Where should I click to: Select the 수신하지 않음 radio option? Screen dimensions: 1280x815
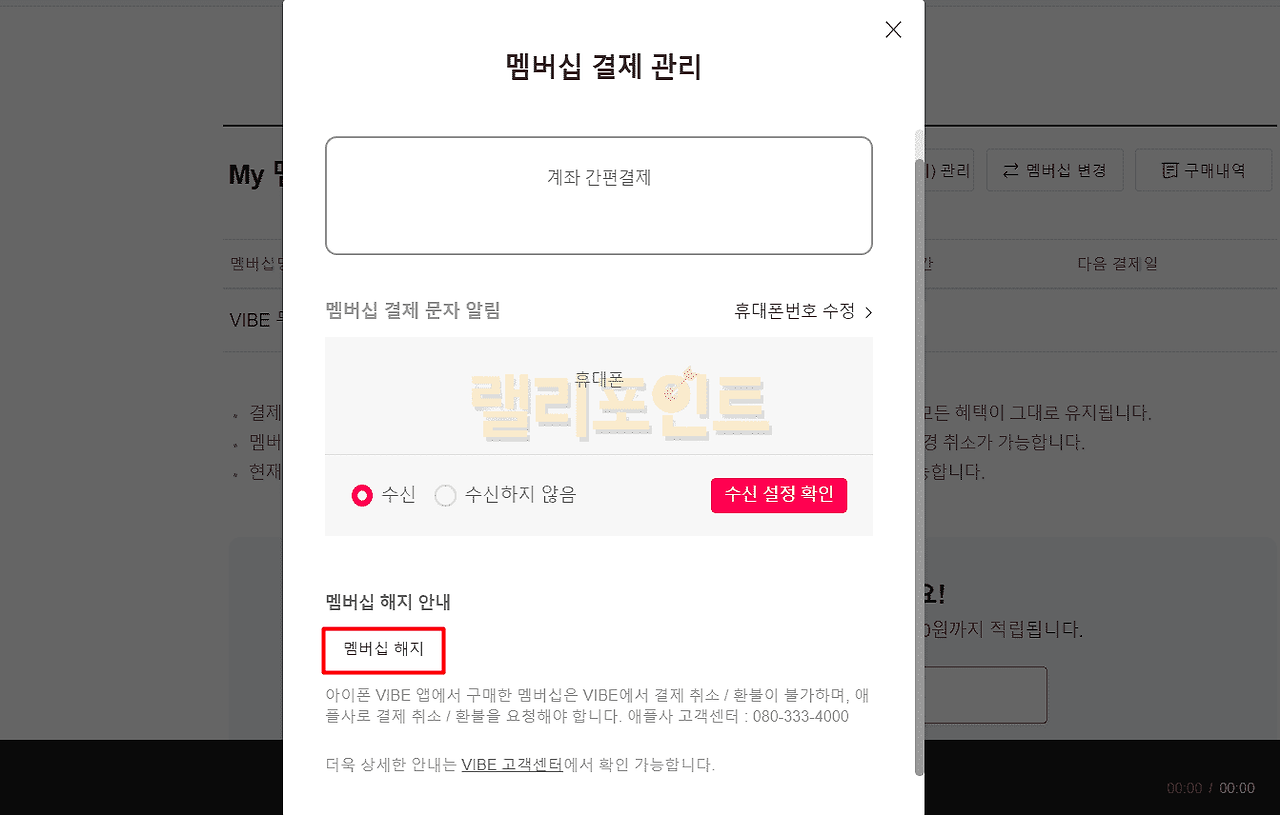446,495
